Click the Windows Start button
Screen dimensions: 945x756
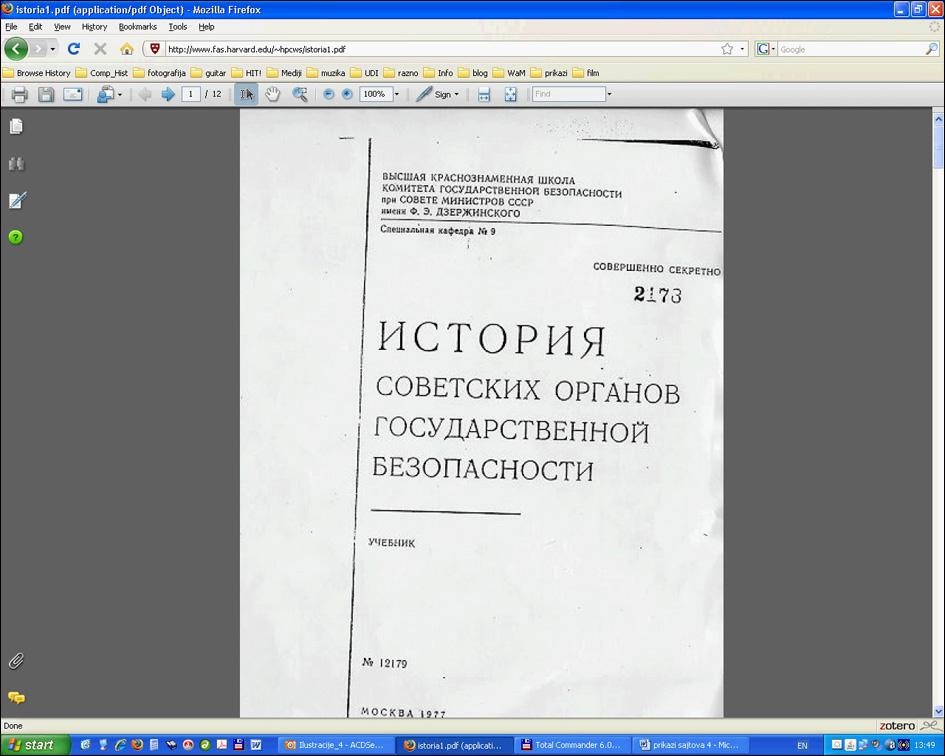click(32, 745)
